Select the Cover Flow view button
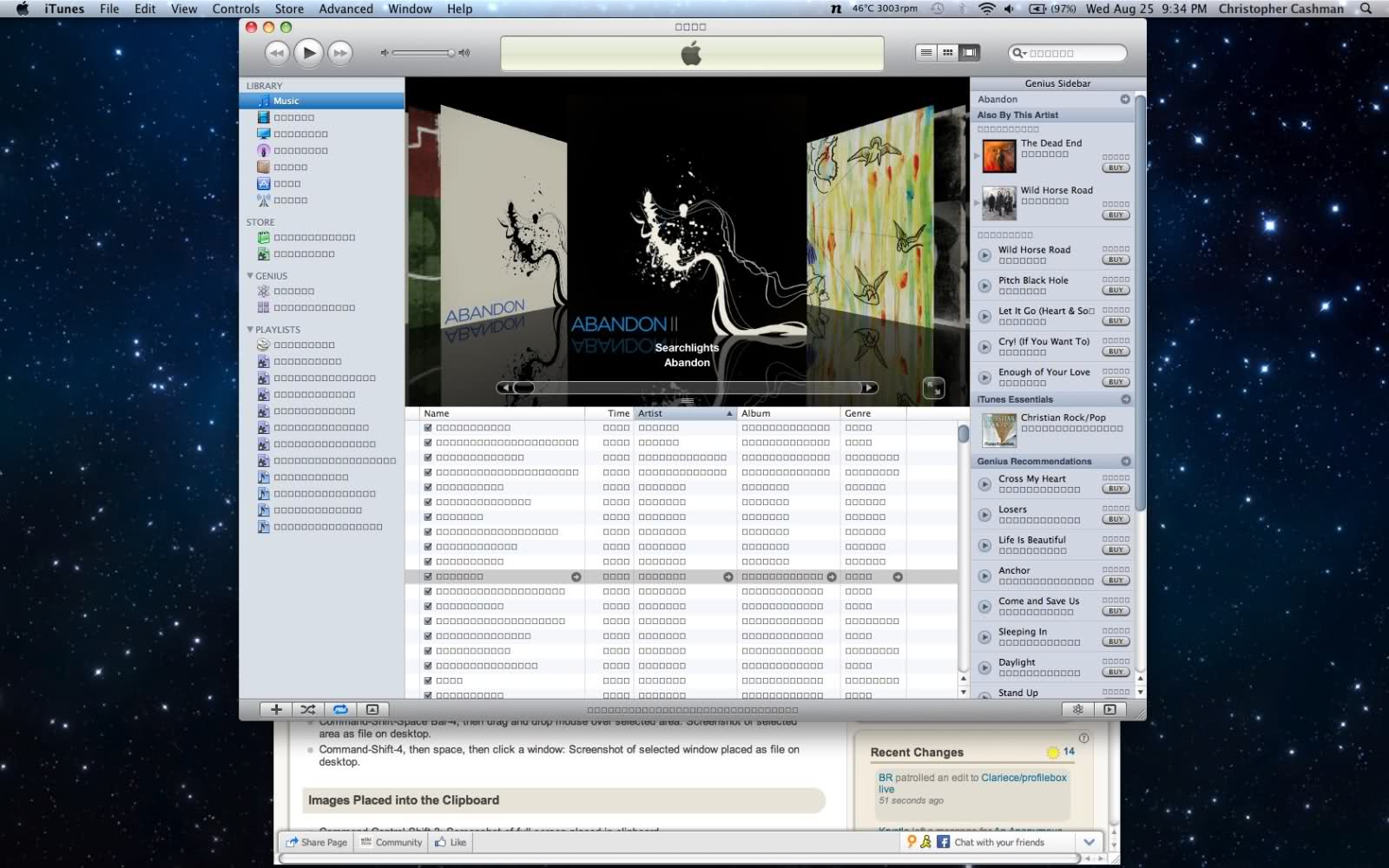 coord(970,53)
